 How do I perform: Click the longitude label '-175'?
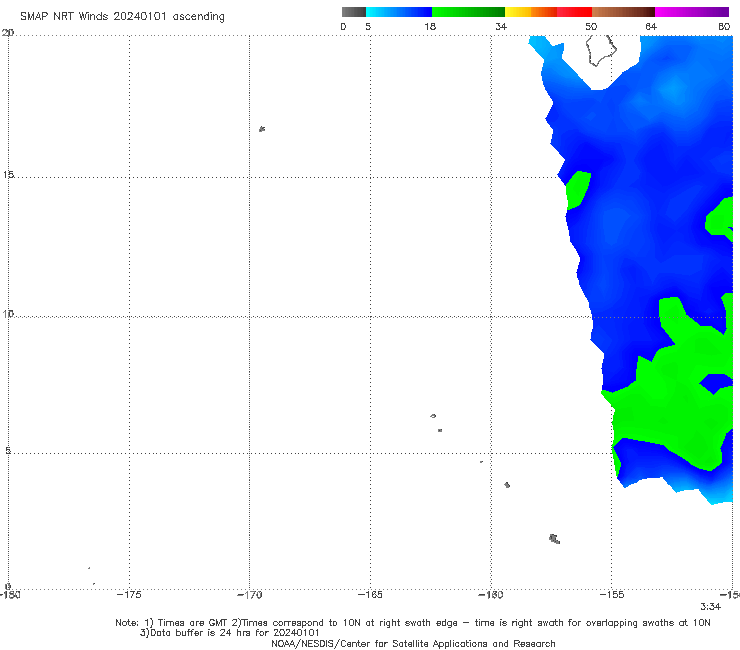pos(129,595)
